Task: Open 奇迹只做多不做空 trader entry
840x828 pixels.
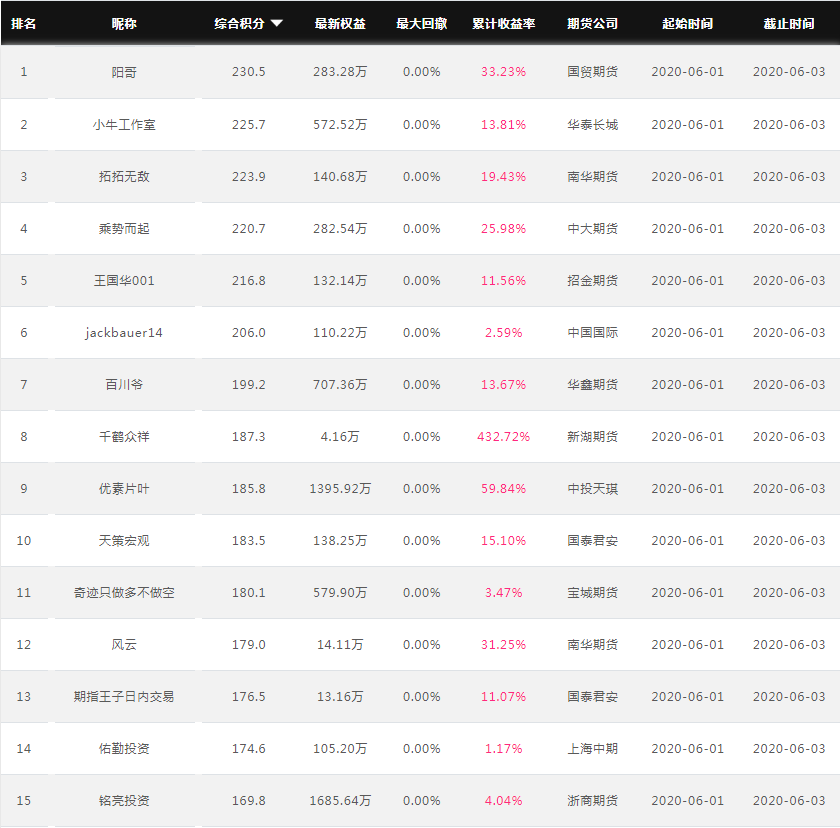Action: [x=124, y=592]
